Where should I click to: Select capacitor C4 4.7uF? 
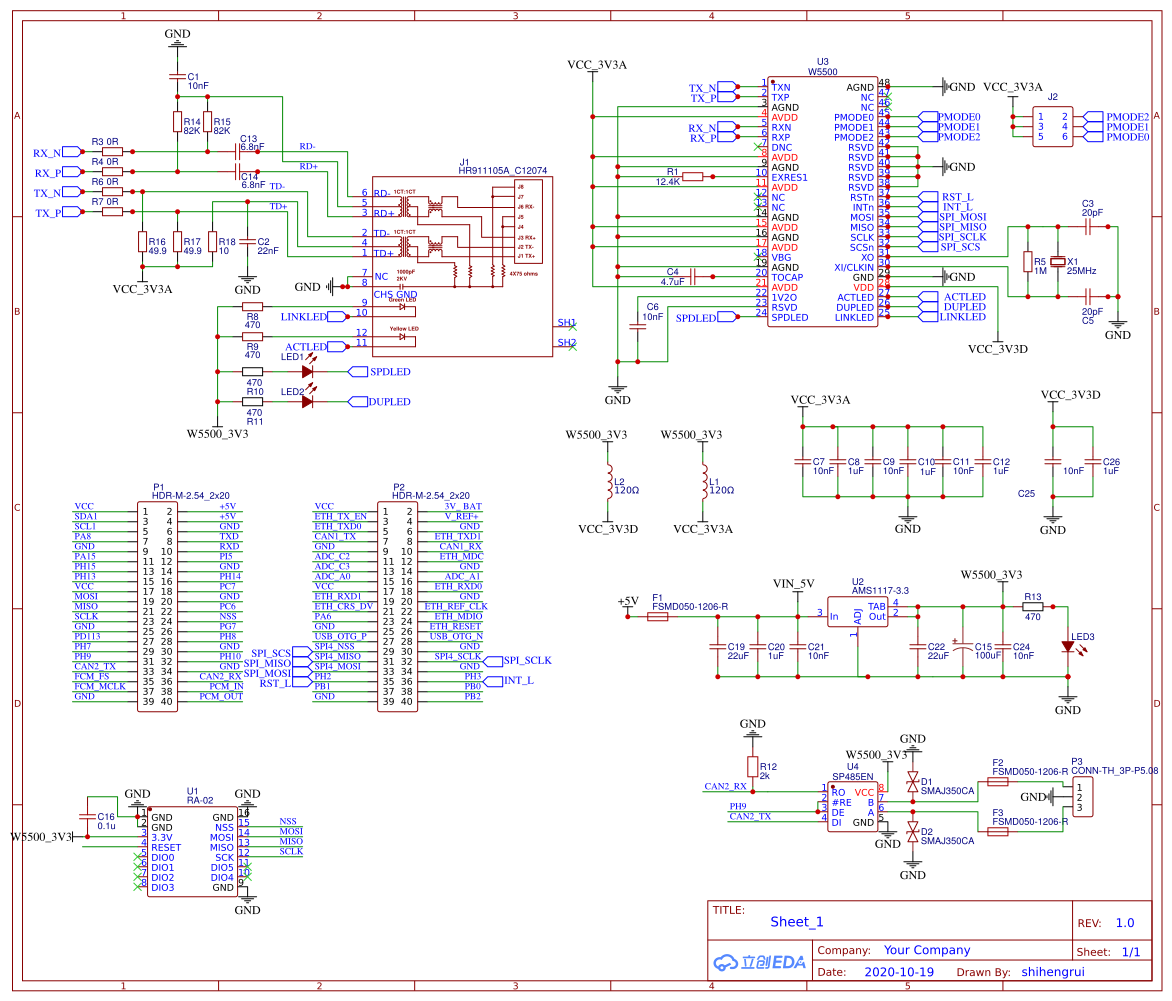(x=693, y=277)
